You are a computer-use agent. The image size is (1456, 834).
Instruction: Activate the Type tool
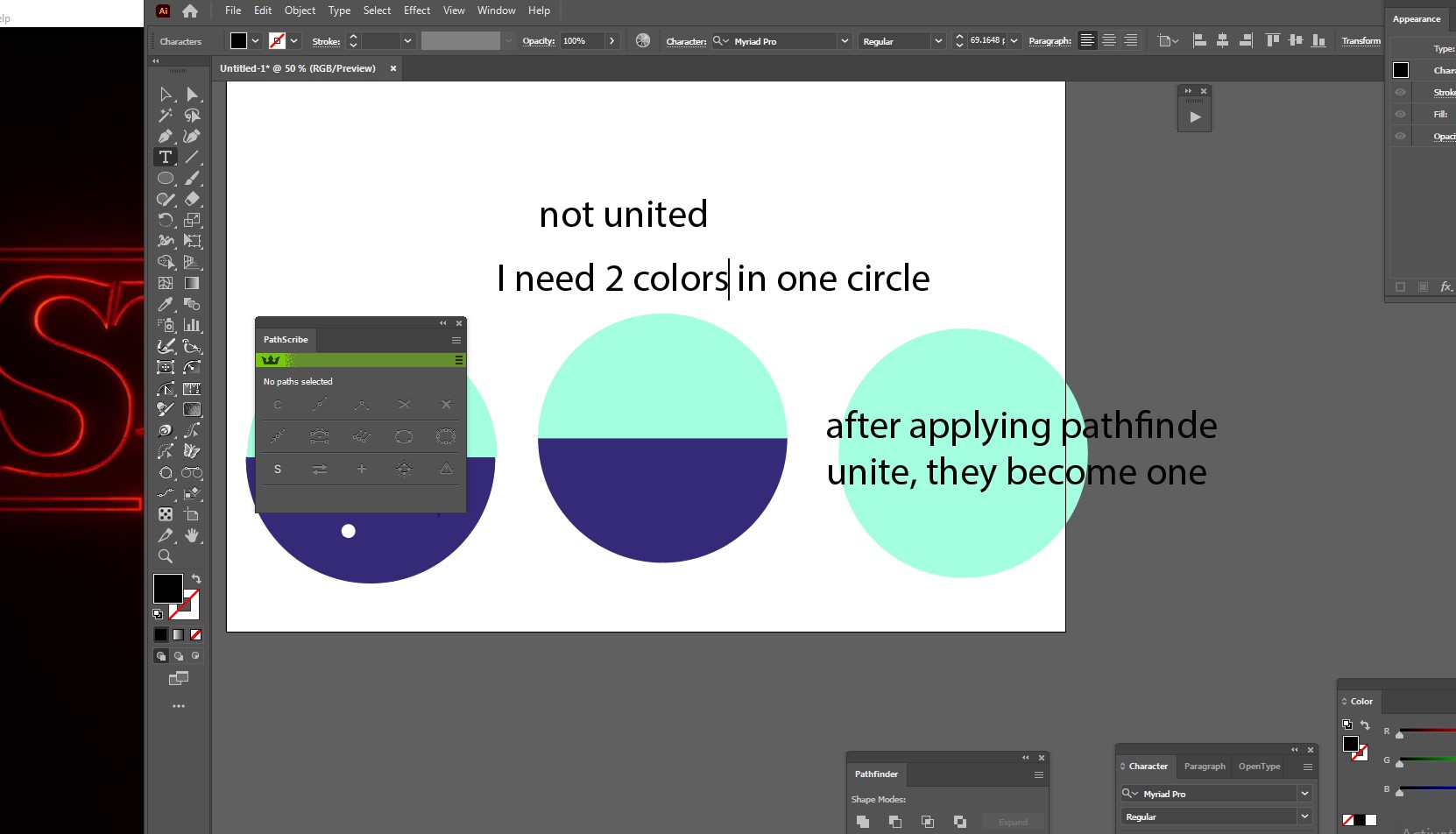[x=165, y=157]
